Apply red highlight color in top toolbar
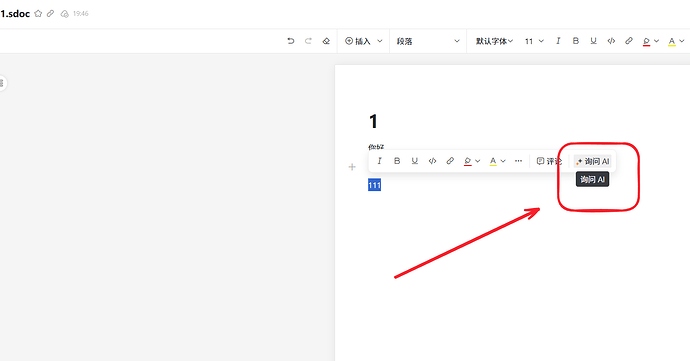Image resolution: width=690 pixels, height=361 pixels. click(x=646, y=41)
